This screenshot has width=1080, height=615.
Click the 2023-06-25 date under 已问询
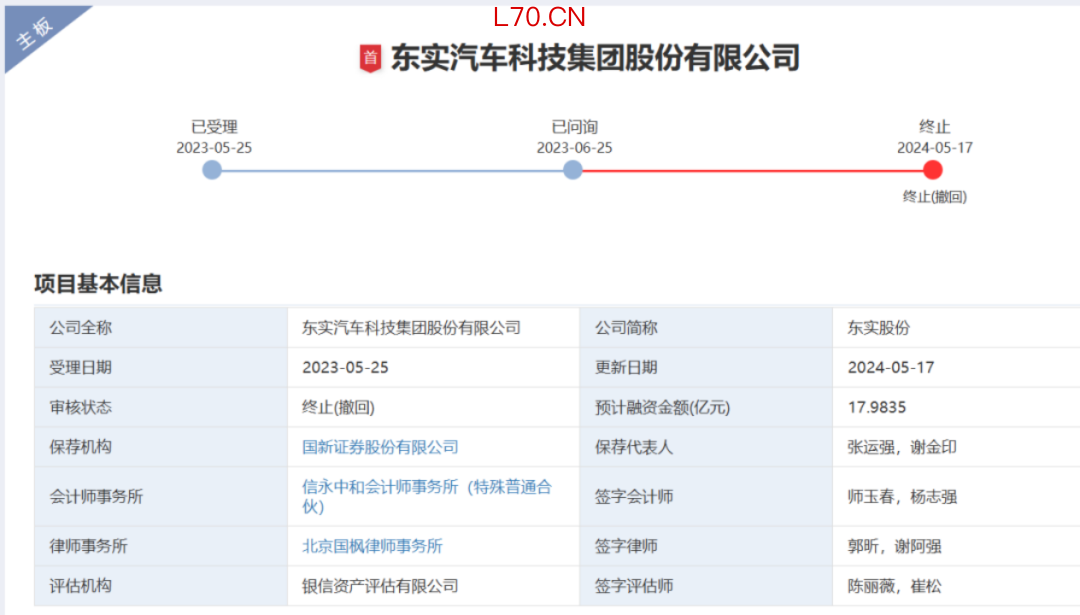[574, 148]
